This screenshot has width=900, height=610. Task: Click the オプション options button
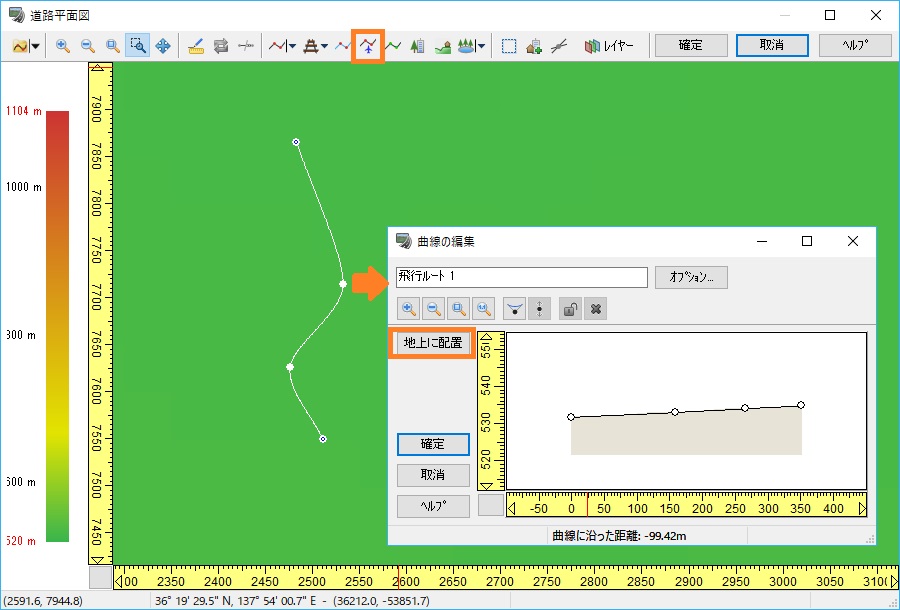click(x=691, y=277)
